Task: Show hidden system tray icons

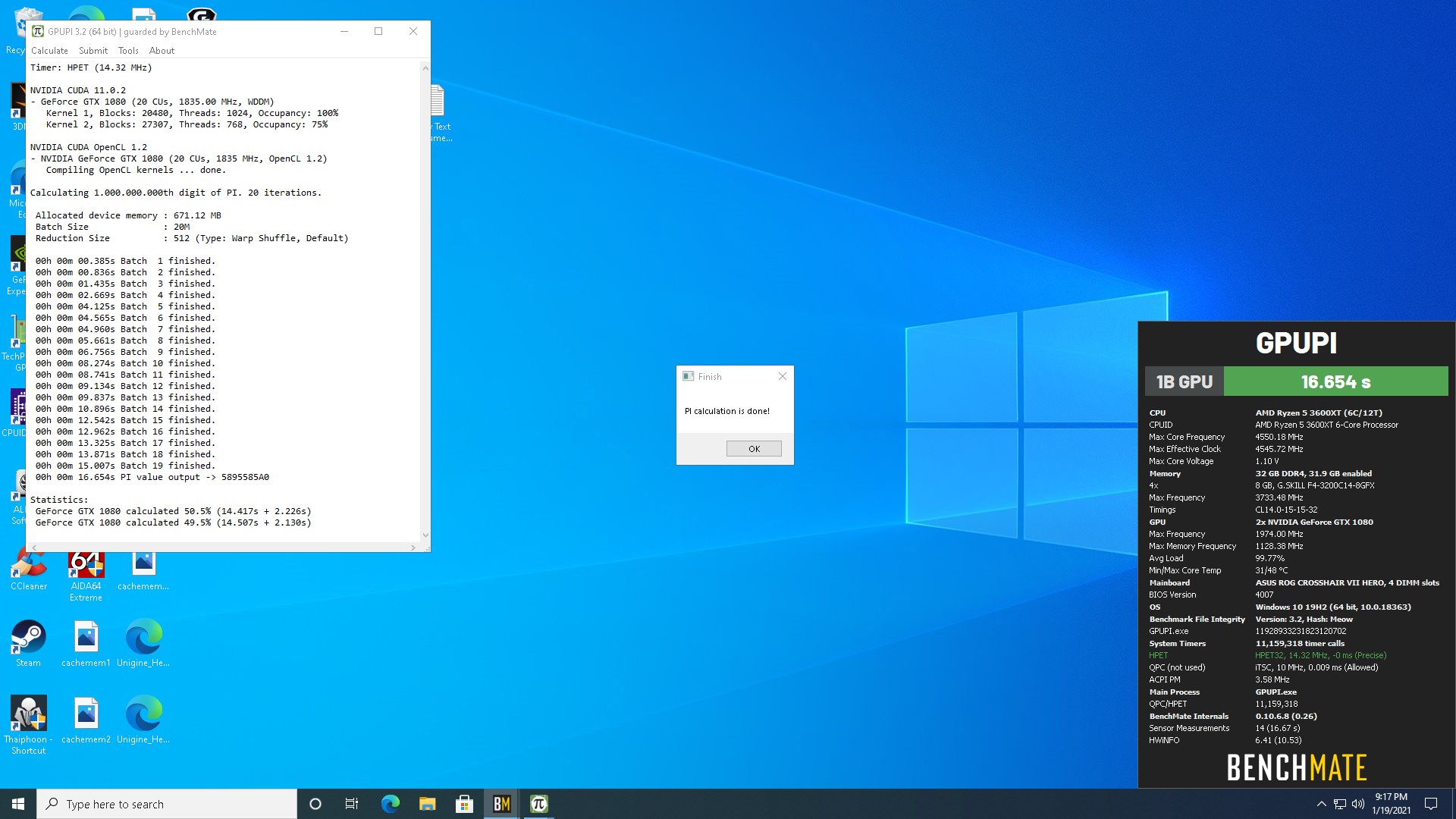Action: point(1321,804)
